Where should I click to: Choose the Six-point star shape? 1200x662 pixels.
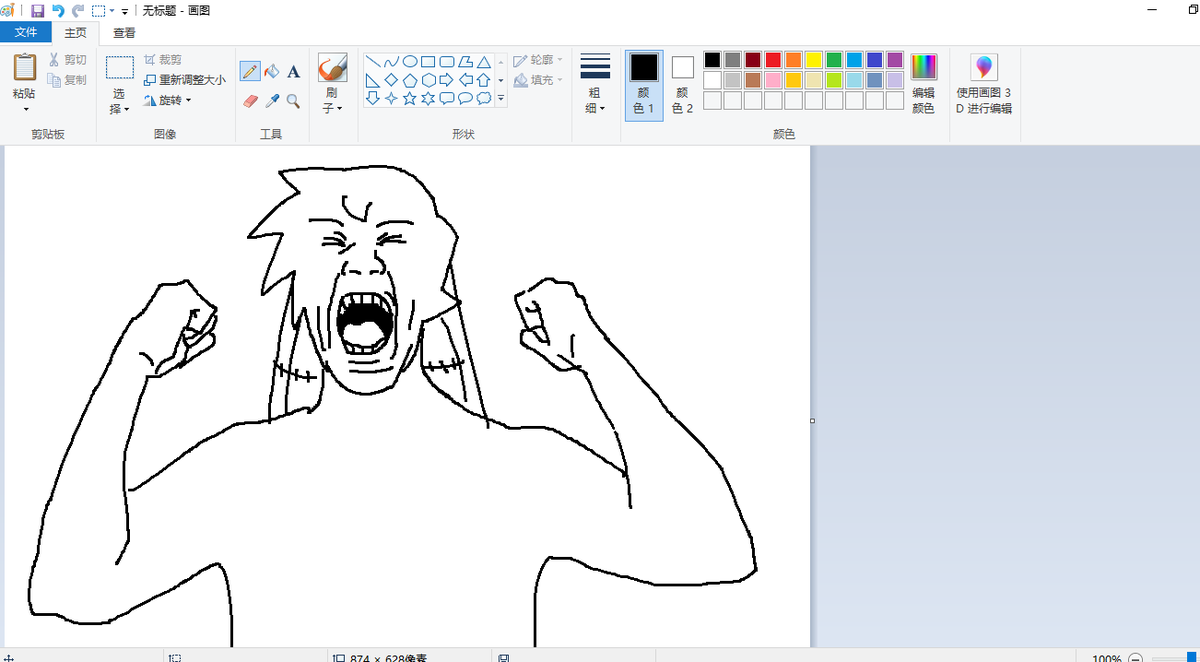click(x=428, y=98)
